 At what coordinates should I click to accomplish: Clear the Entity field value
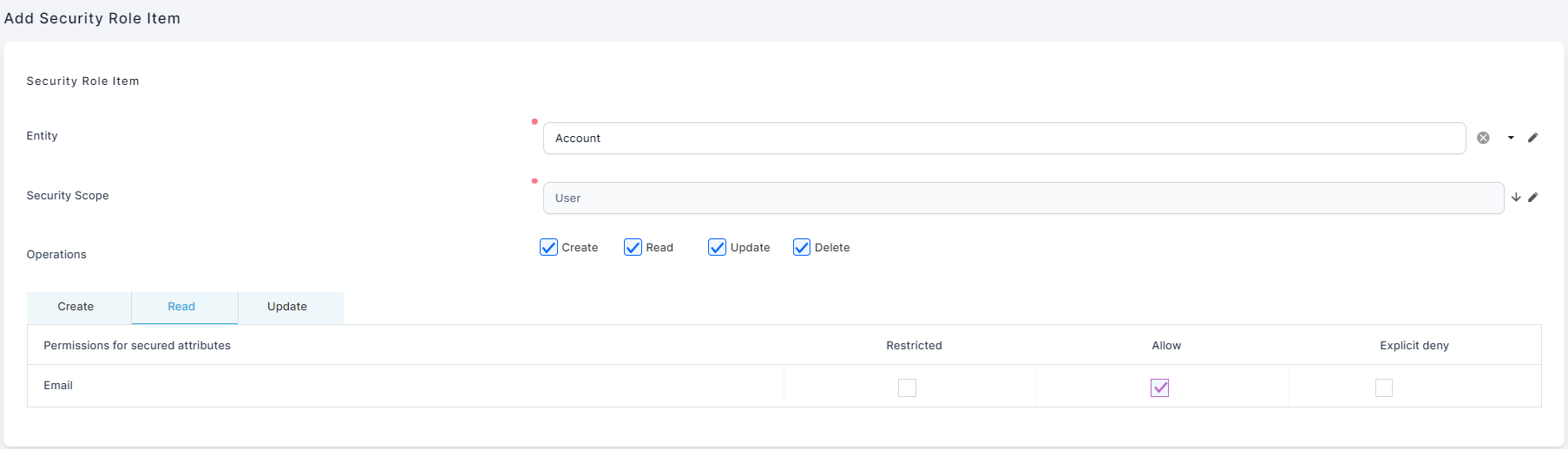coord(1483,138)
